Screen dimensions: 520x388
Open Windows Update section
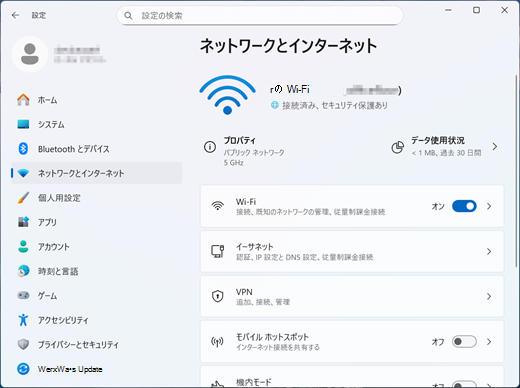tap(97, 369)
